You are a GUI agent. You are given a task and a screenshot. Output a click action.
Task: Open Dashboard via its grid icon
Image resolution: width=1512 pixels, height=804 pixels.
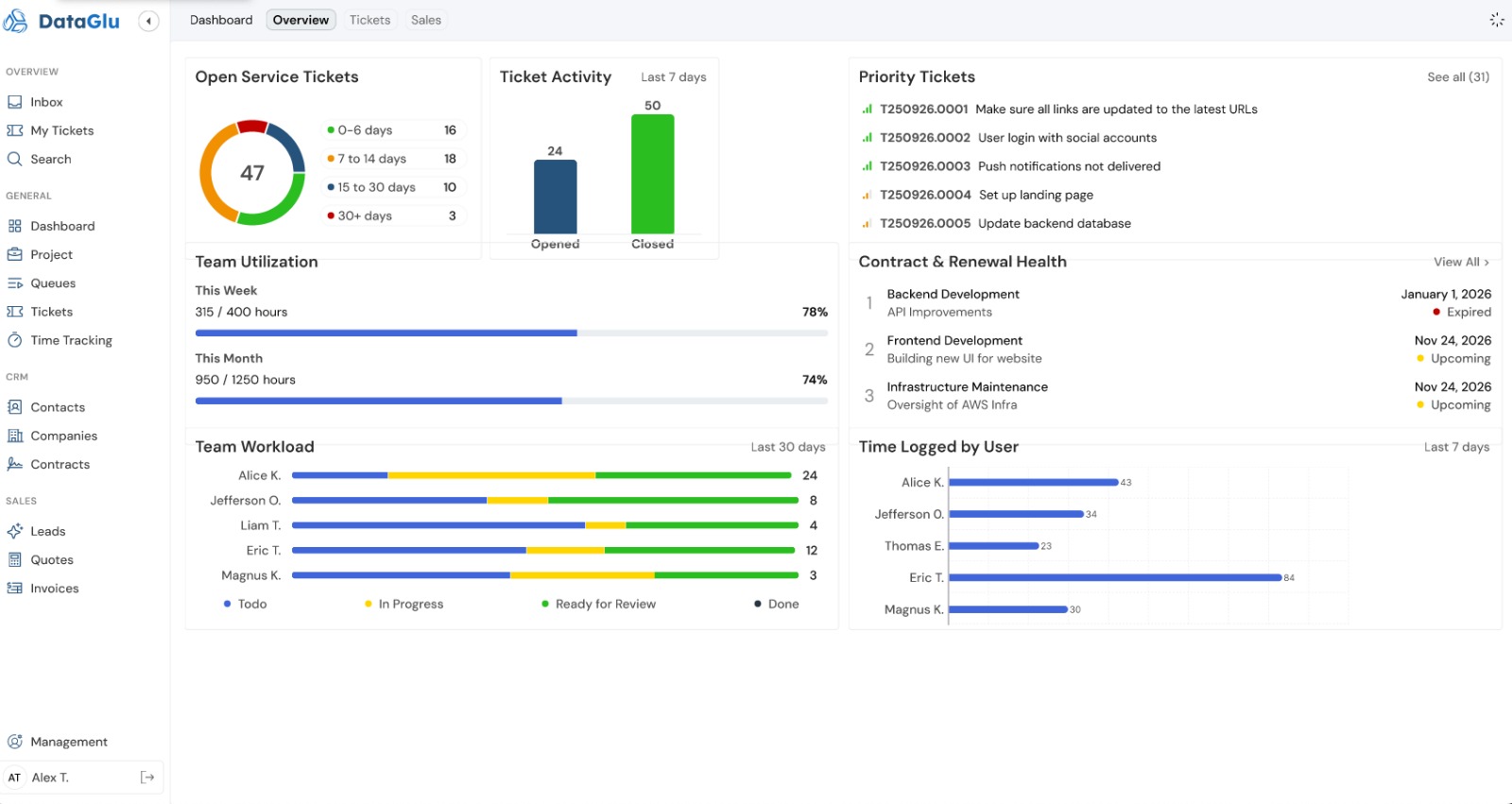coord(15,226)
